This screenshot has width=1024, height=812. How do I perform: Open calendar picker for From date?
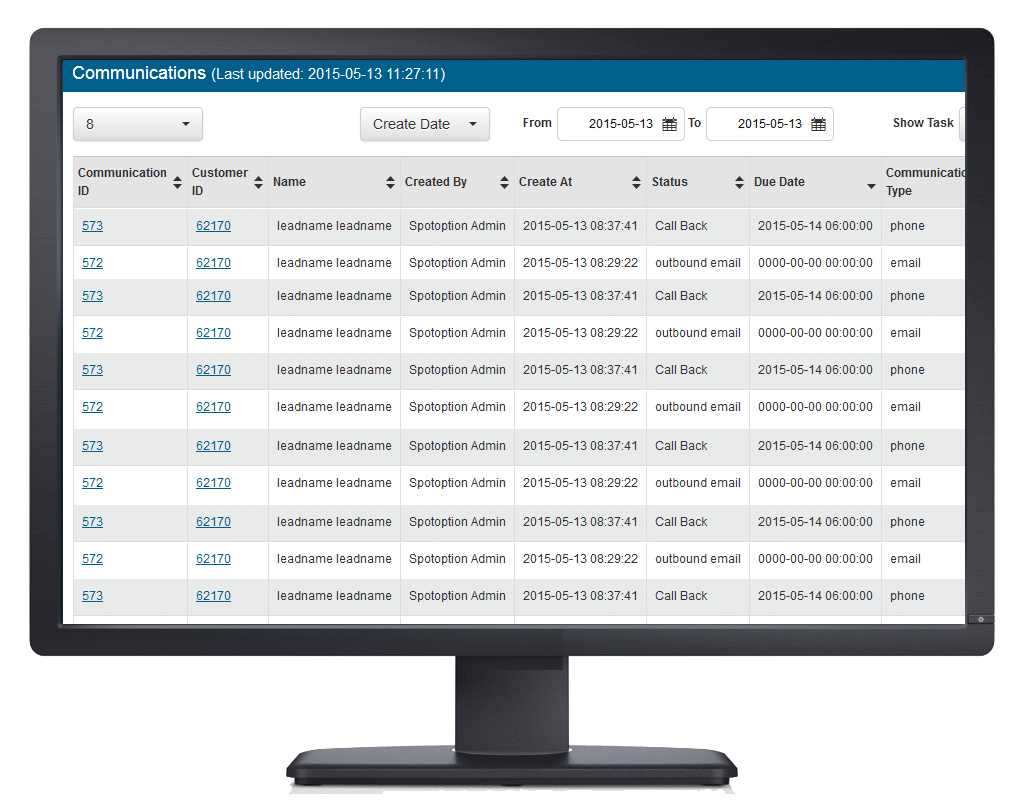[670, 124]
